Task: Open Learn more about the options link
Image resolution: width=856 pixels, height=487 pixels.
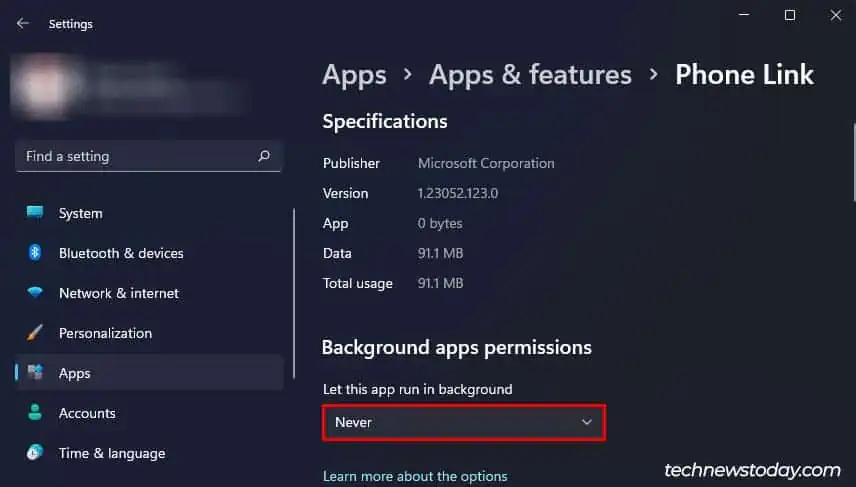Action: [x=415, y=476]
